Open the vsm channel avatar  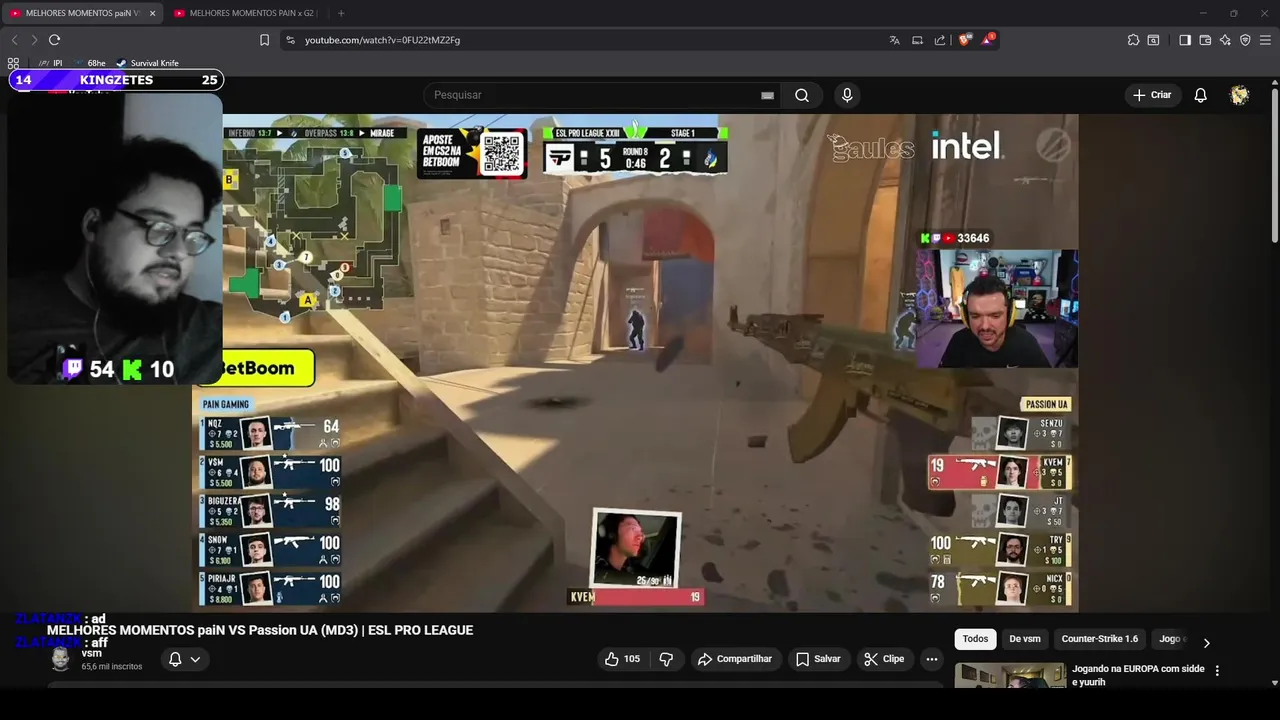61,659
